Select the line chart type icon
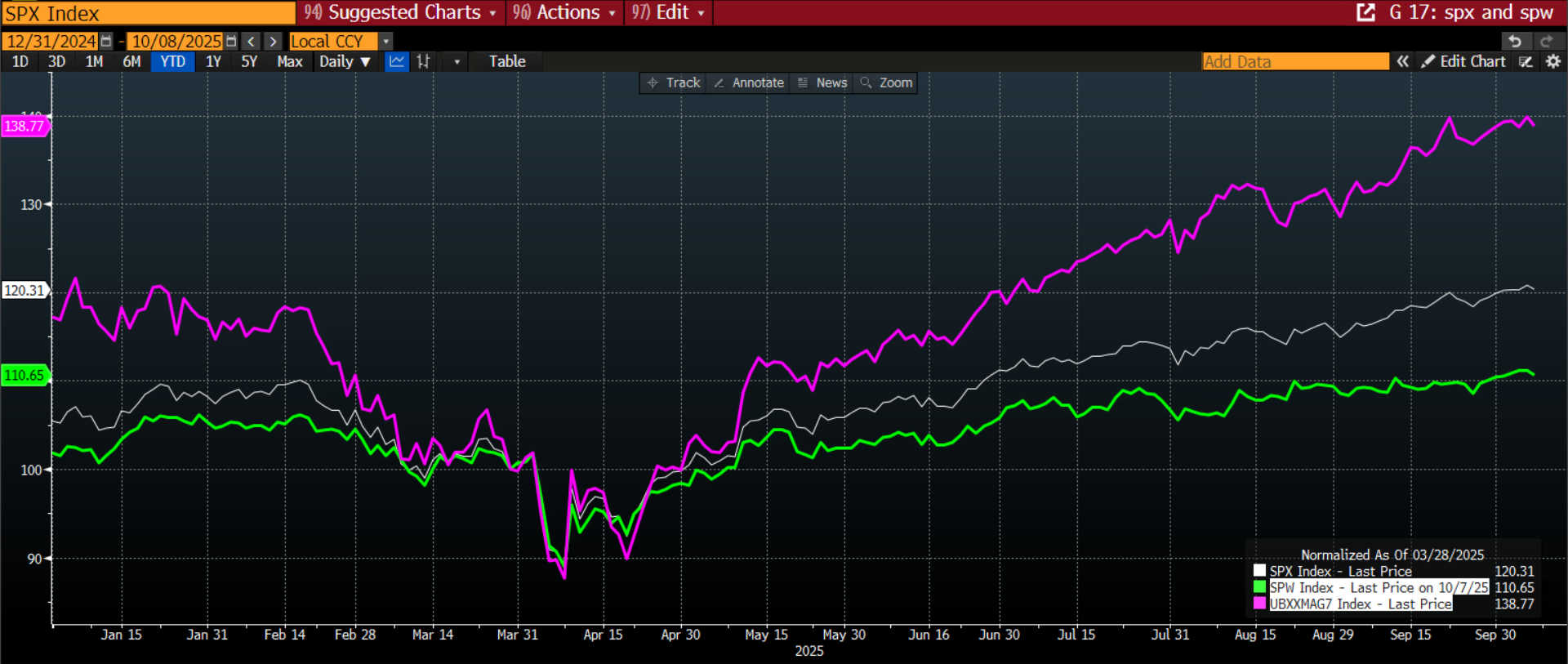This screenshot has width=1568, height=664. click(x=397, y=61)
